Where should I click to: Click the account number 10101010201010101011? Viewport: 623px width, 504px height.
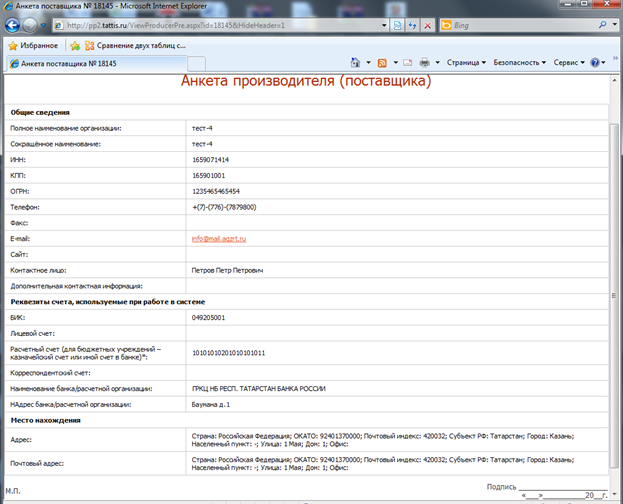[x=228, y=353]
